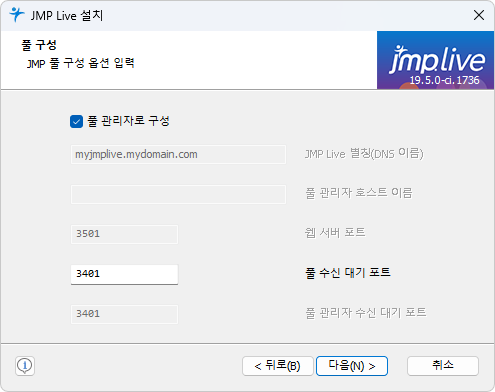Image resolution: width=495 pixels, height=392 pixels.
Task: Click the JMP Live logo banner
Action: point(435,60)
